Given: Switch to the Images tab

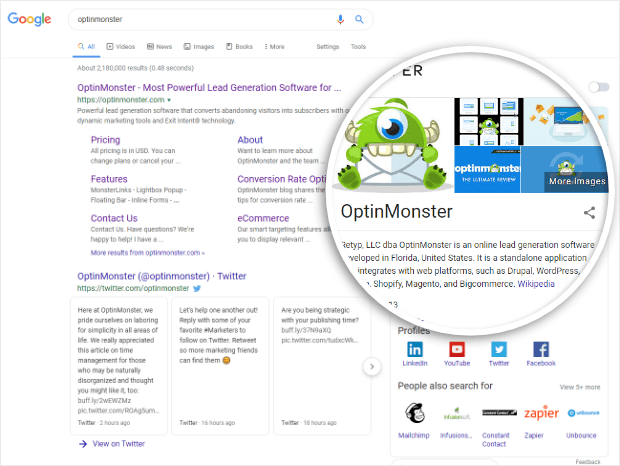Looking at the screenshot, I should [199, 47].
